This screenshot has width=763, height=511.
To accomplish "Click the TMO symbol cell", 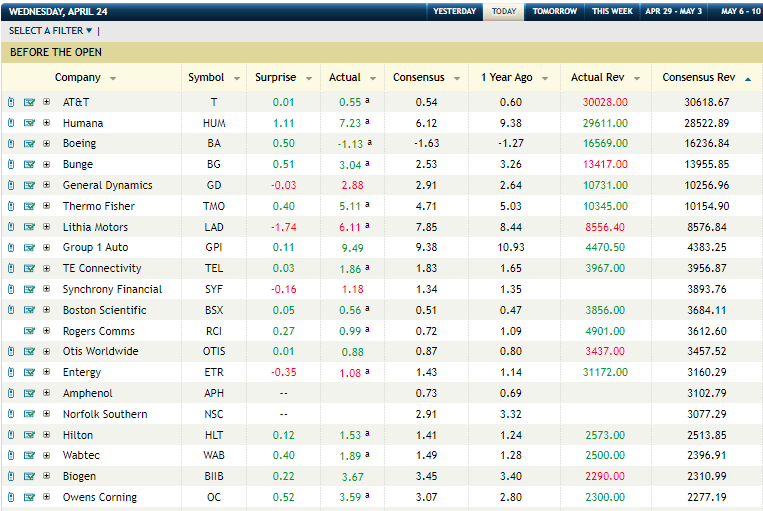I will click(x=214, y=206).
